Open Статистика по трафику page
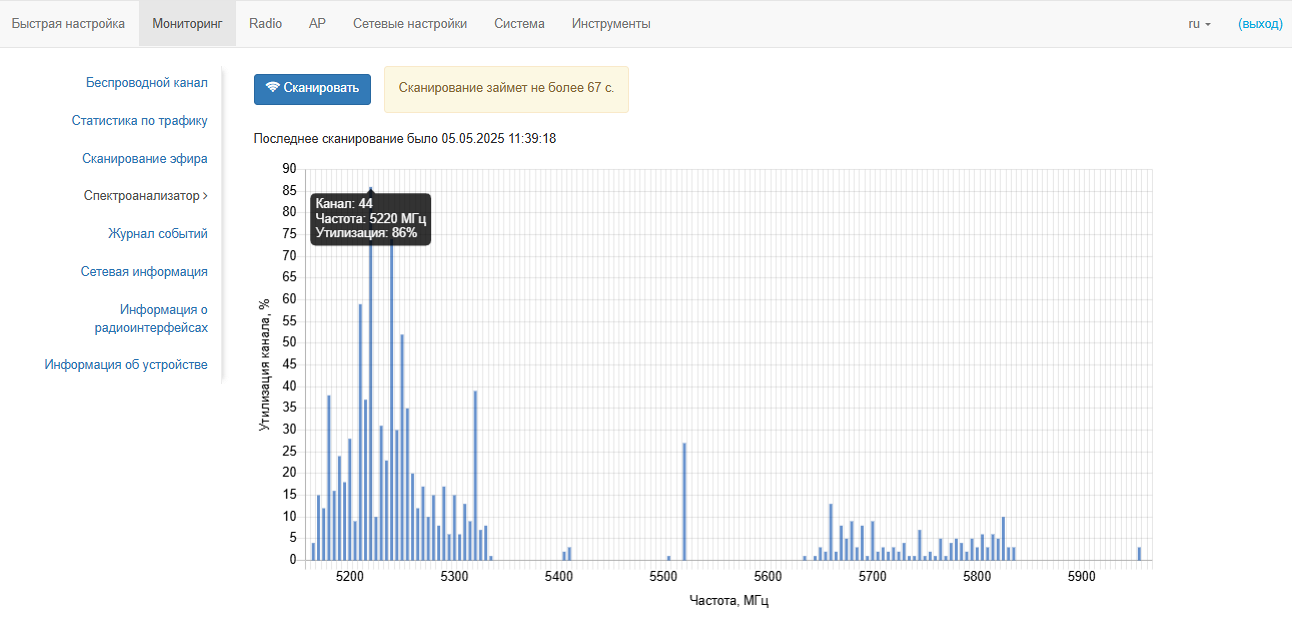 pyautogui.click(x=139, y=121)
